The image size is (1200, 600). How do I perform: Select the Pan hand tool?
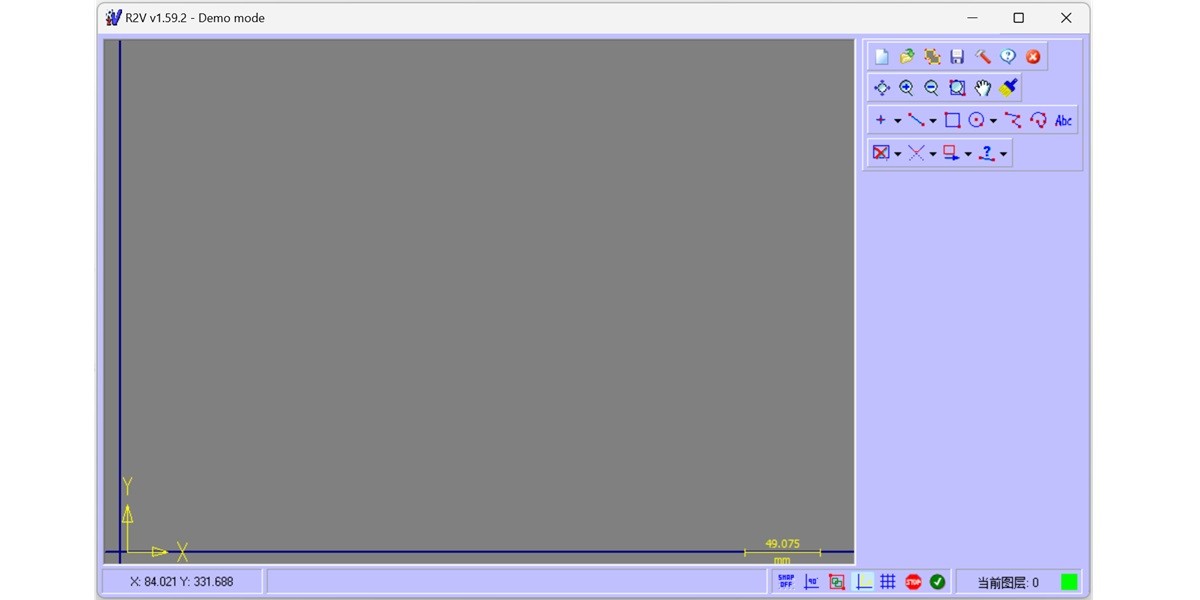[982, 87]
